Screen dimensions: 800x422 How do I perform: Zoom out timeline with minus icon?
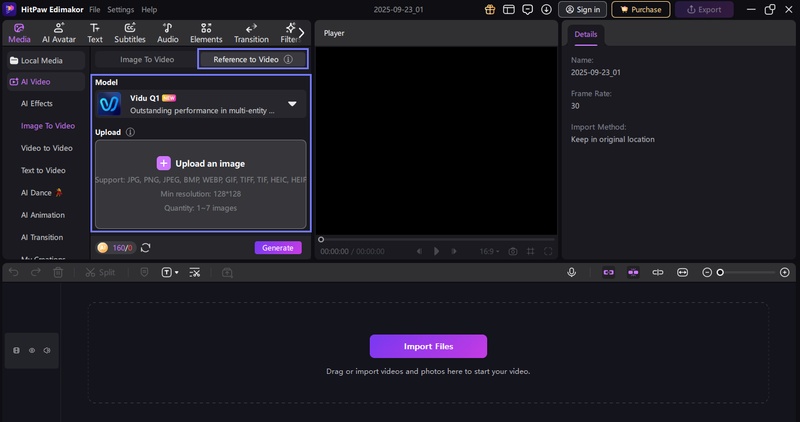click(707, 272)
